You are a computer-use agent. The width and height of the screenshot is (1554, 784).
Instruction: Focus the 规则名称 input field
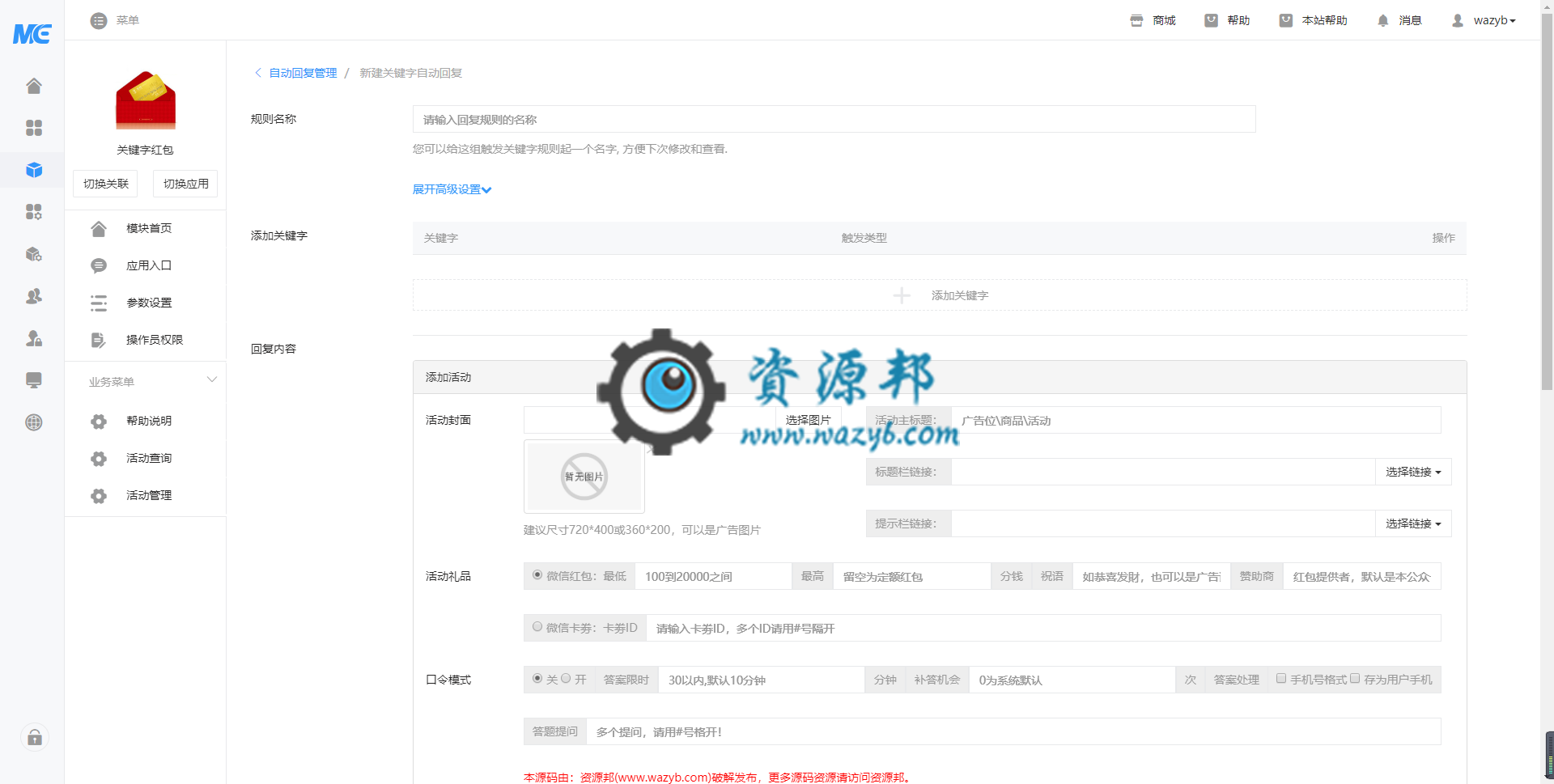coord(834,119)
